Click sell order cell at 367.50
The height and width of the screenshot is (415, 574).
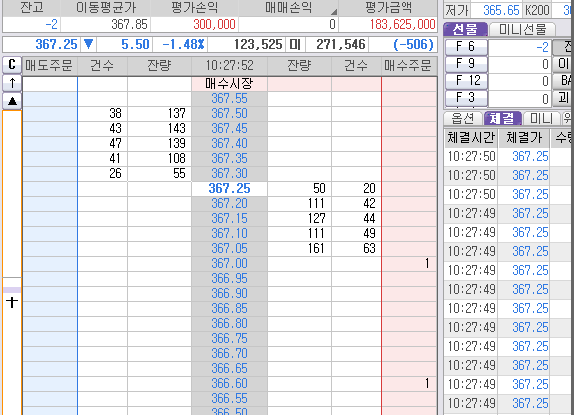tap(50, 113)
